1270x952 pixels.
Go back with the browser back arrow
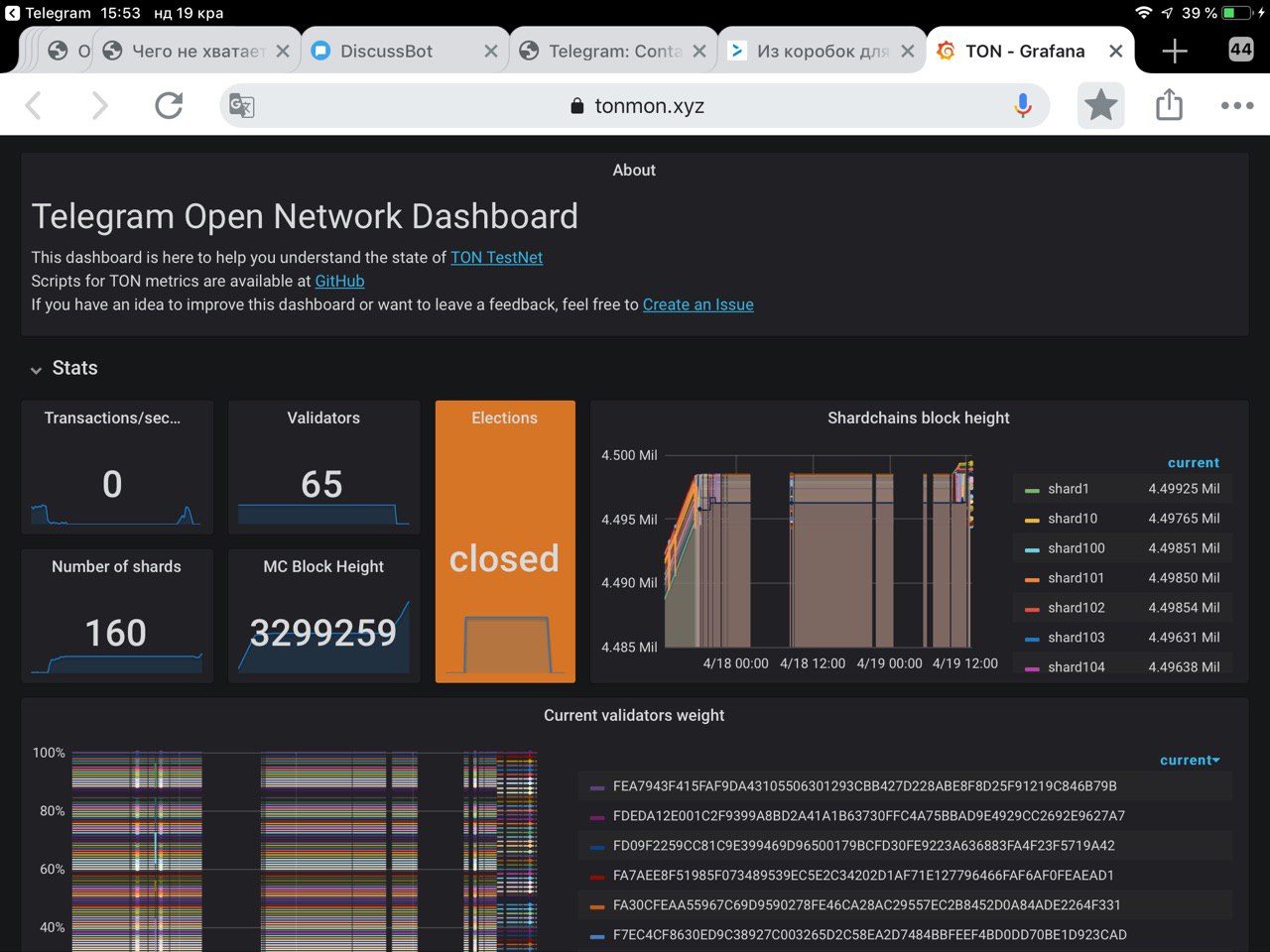(x=34, y=105)
